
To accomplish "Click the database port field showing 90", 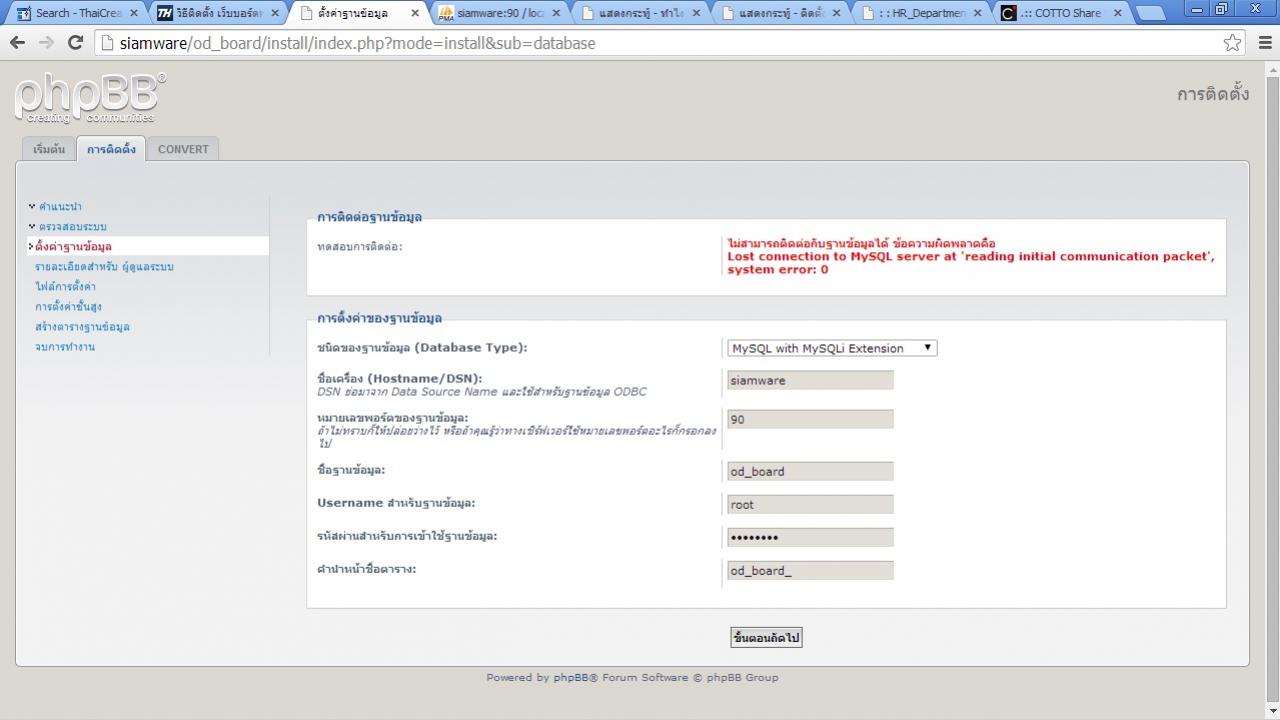I will pos(810,420).
